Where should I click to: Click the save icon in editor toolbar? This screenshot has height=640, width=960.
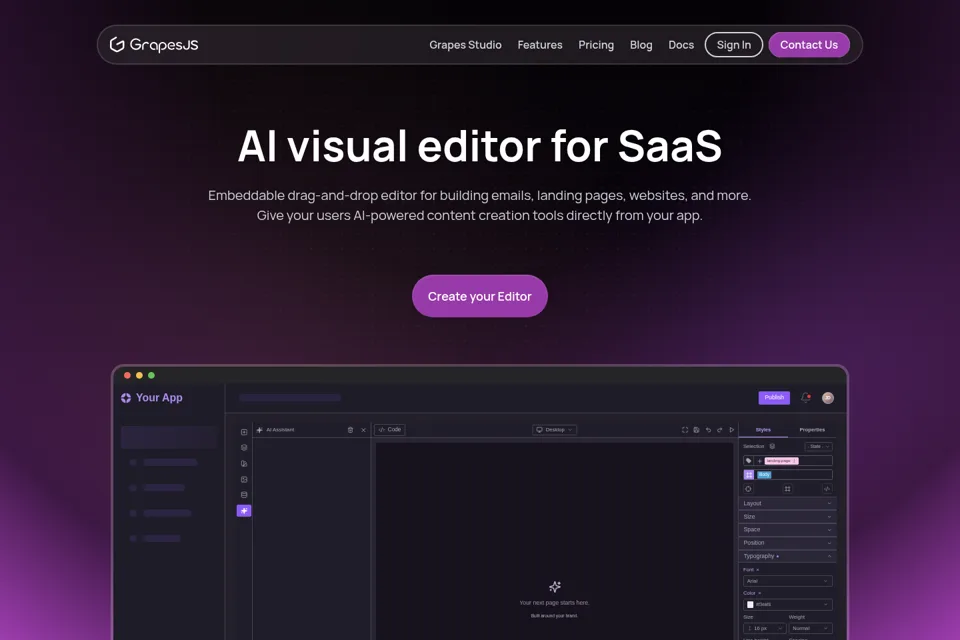click(x=696, y=430)
